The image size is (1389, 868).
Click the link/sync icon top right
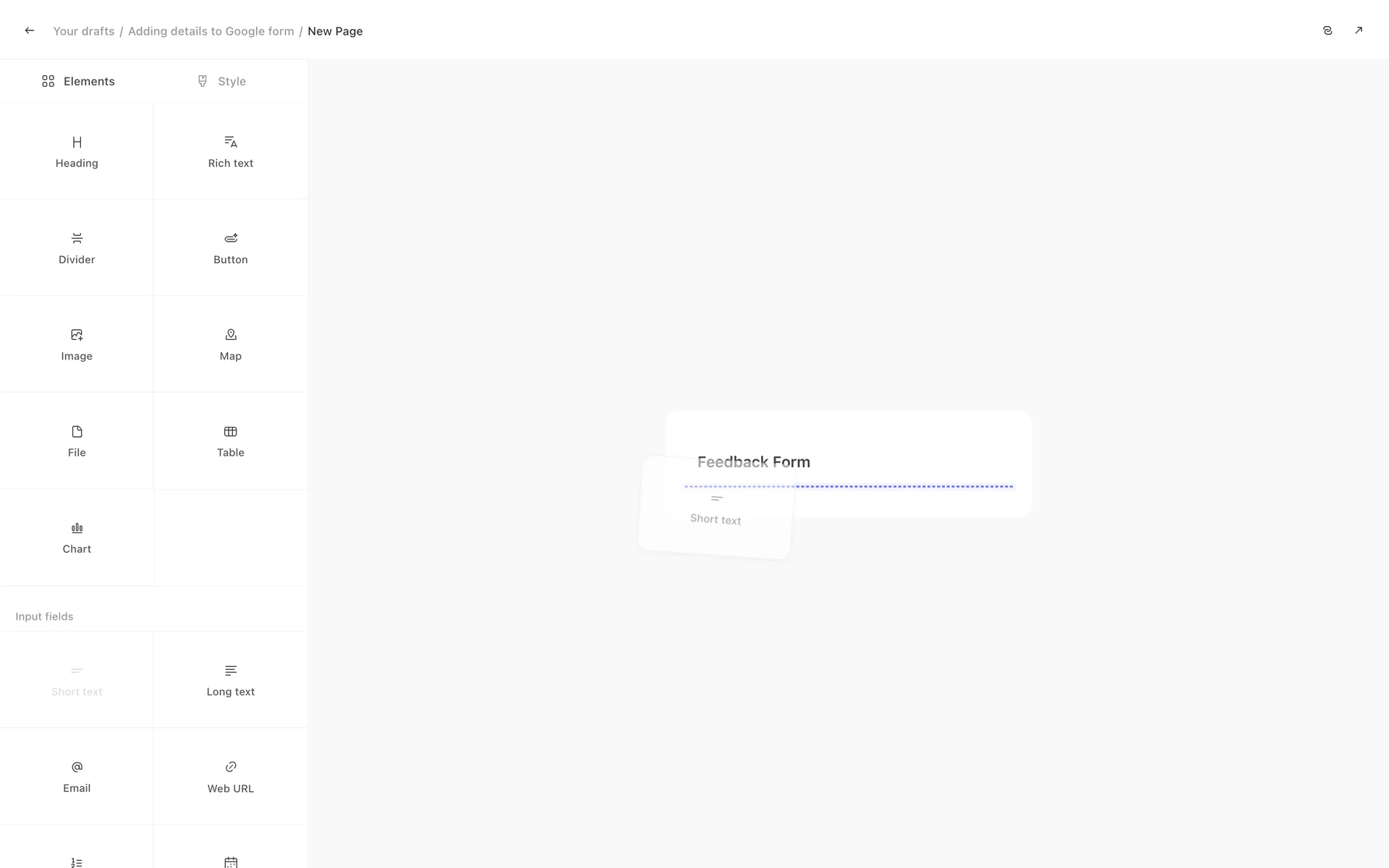click(1328, 30)
